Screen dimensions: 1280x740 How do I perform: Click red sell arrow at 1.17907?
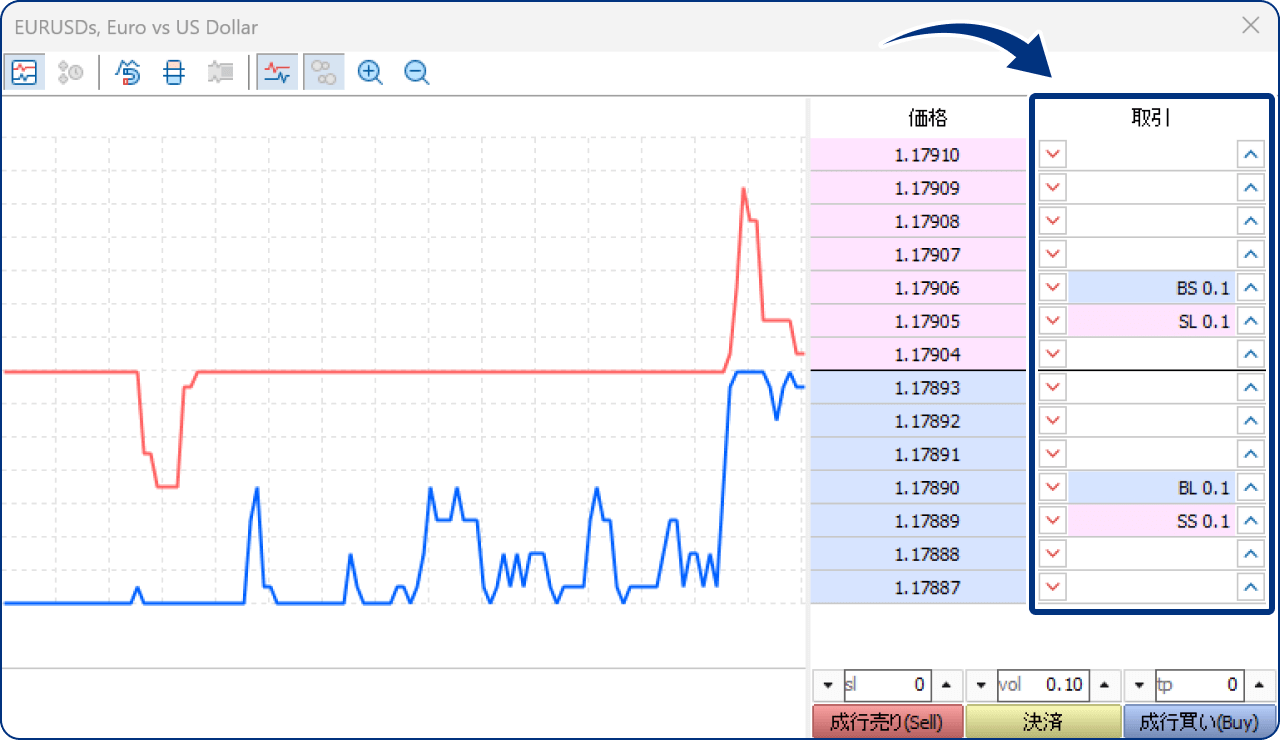click(x=1053, y=255)
